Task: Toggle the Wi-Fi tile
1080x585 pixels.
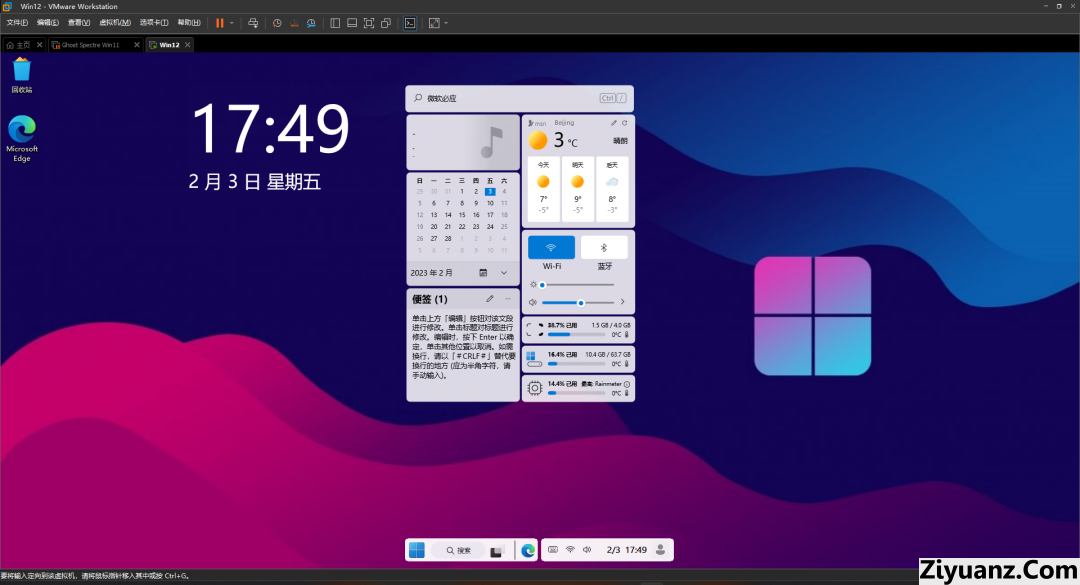Action: pyautogui.click(x=552, y=247)
